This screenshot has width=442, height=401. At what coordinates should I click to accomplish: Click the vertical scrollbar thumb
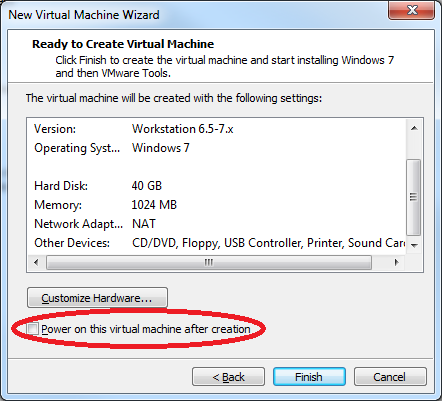click(414, 197)
